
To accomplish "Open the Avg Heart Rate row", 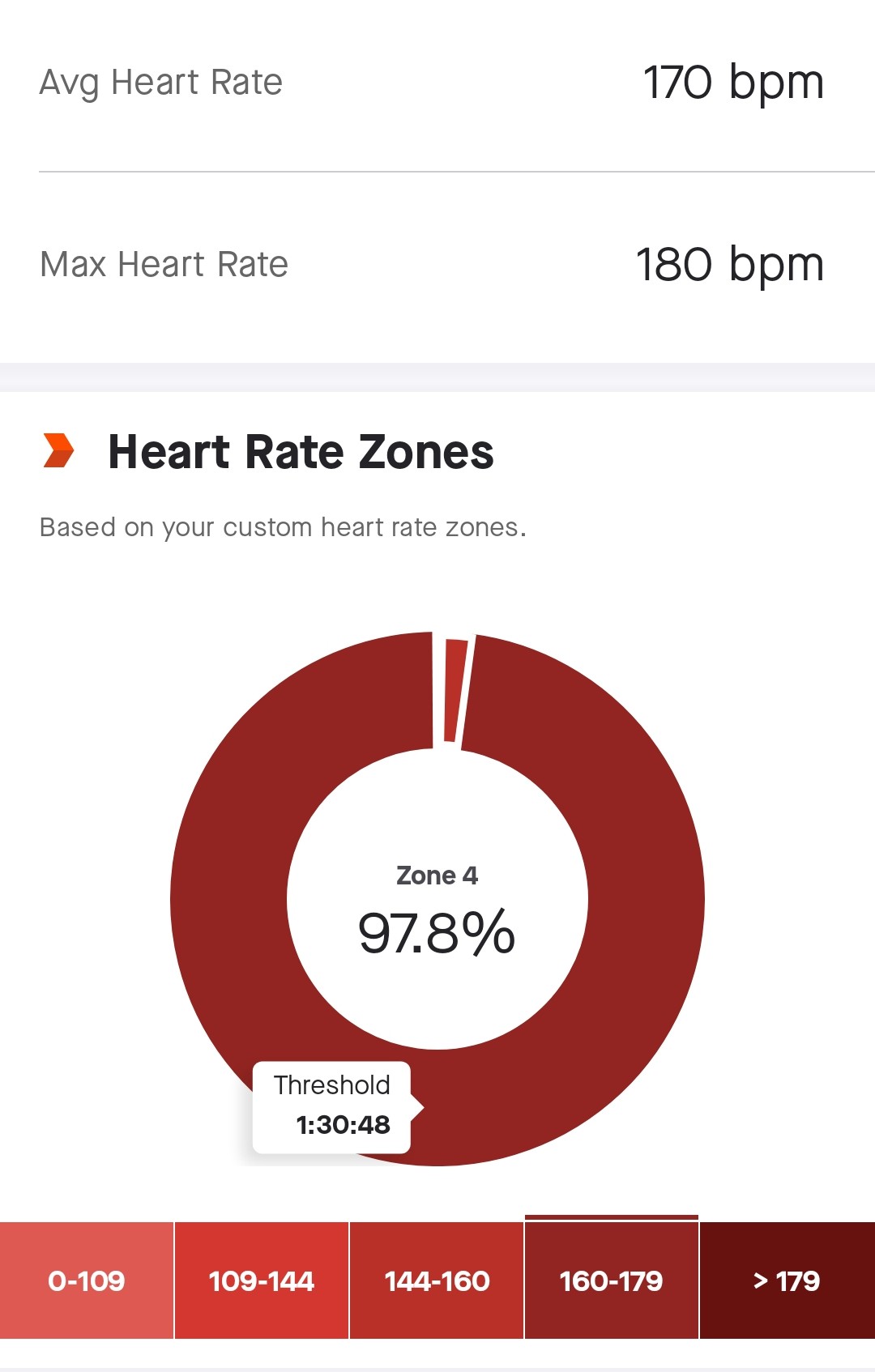I will tap(437, 83).
